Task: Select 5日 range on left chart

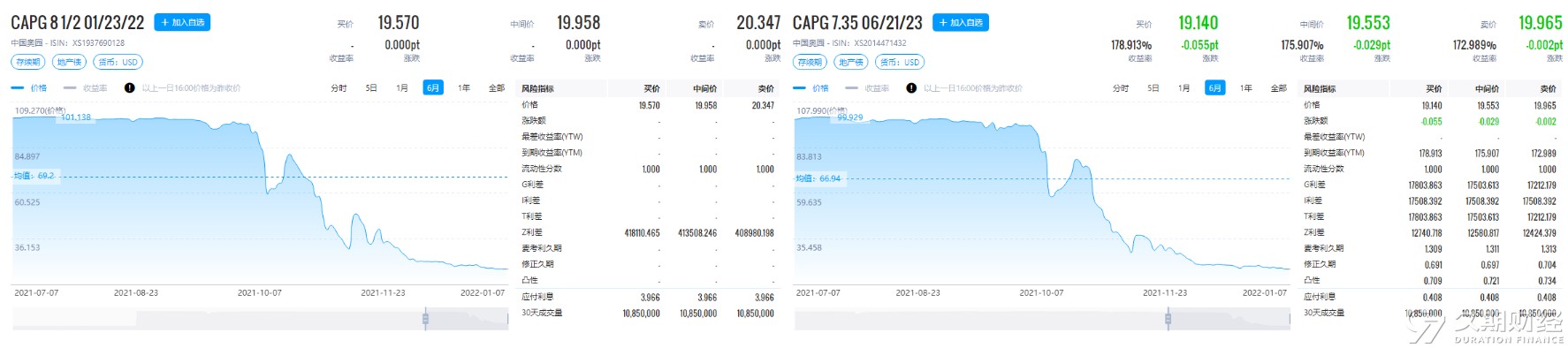Action: pos(371,88)
